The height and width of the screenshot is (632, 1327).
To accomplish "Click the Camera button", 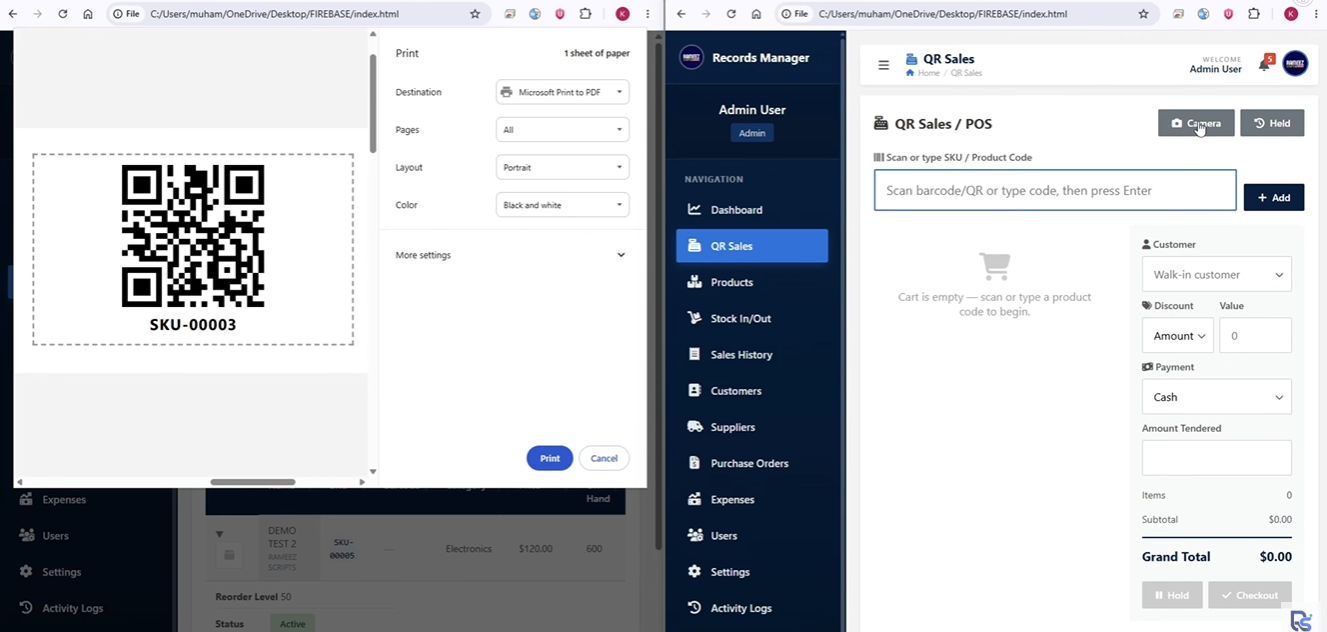I will 1196,123.
